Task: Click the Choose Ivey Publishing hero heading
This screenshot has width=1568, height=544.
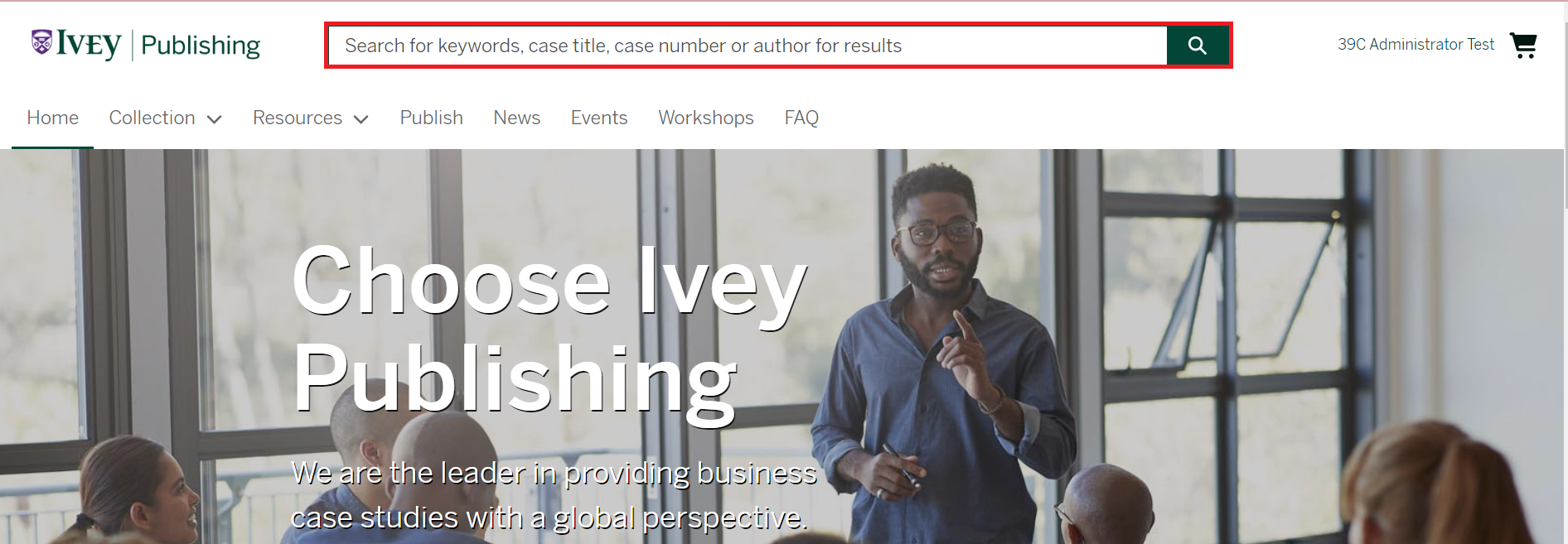Action: (x=549, y=331)
